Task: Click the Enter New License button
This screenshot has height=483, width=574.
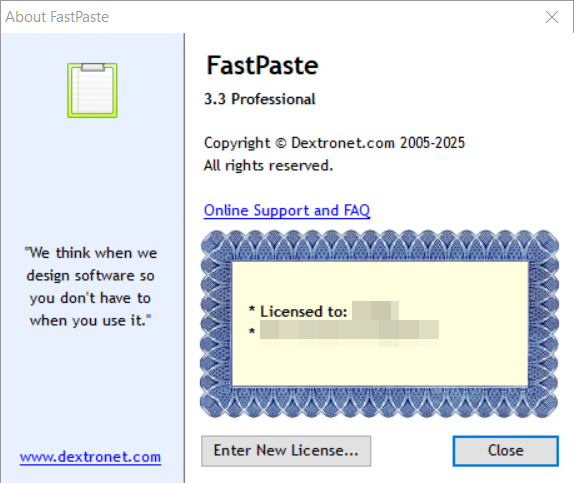Action: [x=286, y=451]
